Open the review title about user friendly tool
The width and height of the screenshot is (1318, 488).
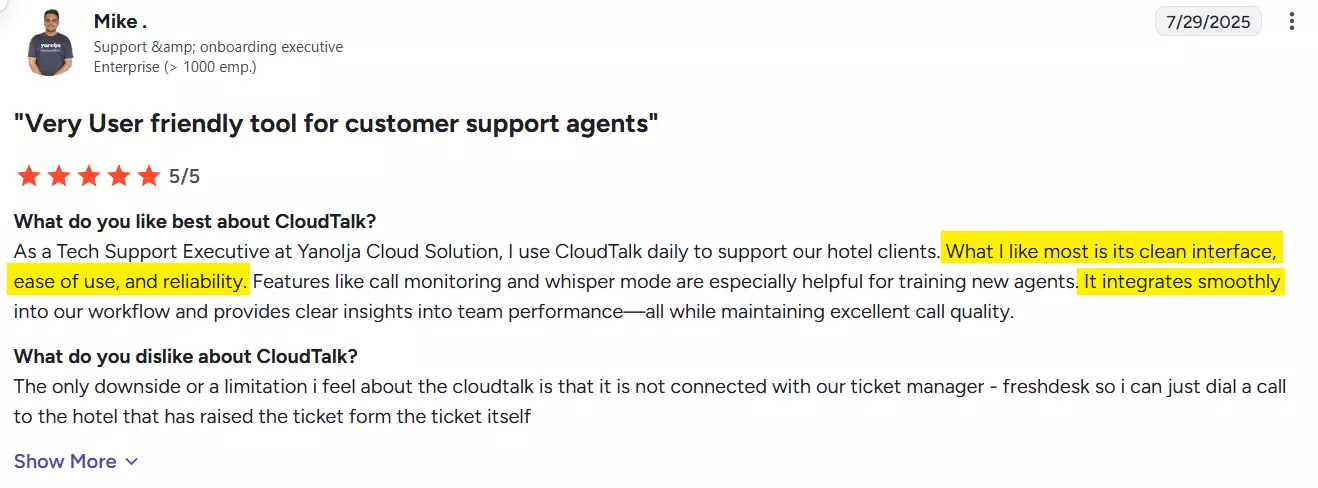(x=336, y=124)
